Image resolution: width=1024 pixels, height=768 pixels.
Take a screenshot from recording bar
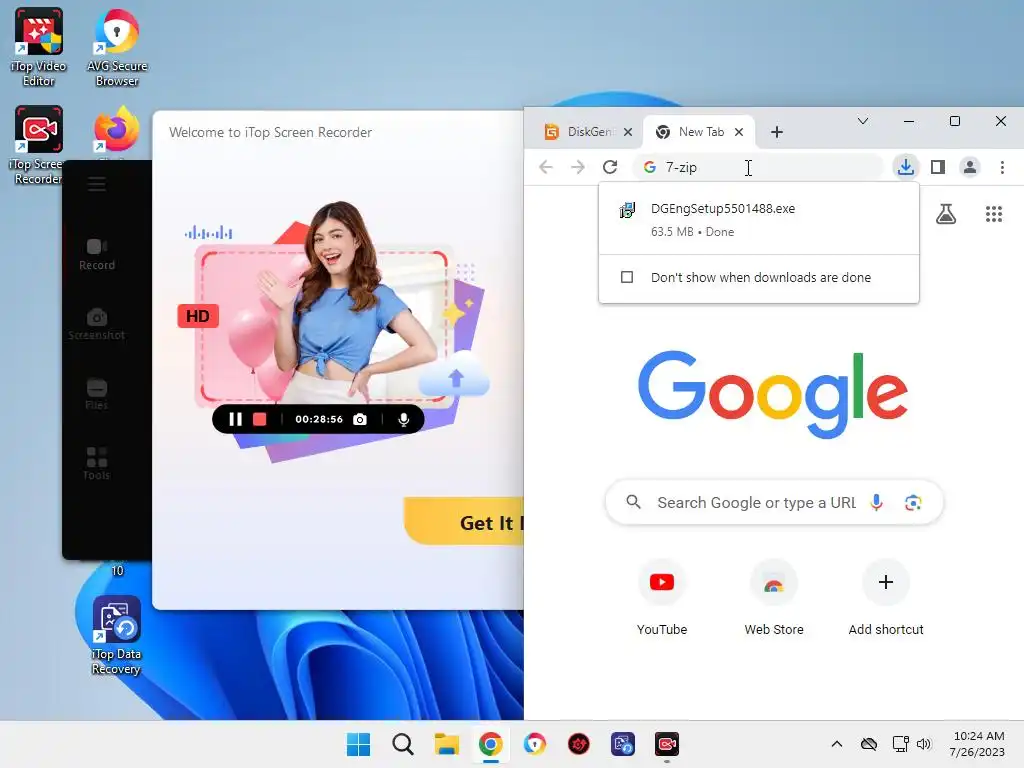coord(360,419)
